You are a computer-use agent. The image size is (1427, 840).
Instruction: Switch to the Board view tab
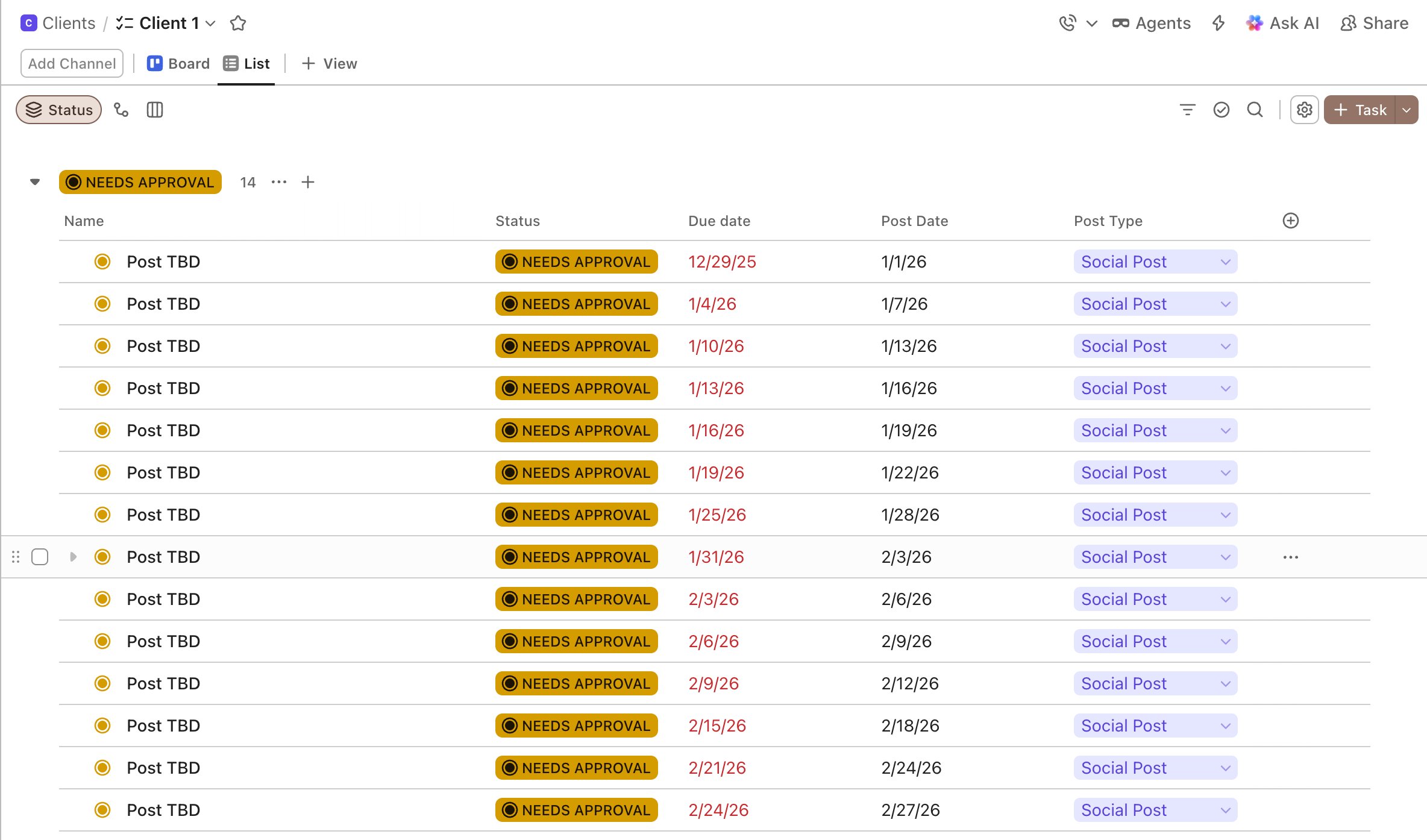tap(178, 63)
